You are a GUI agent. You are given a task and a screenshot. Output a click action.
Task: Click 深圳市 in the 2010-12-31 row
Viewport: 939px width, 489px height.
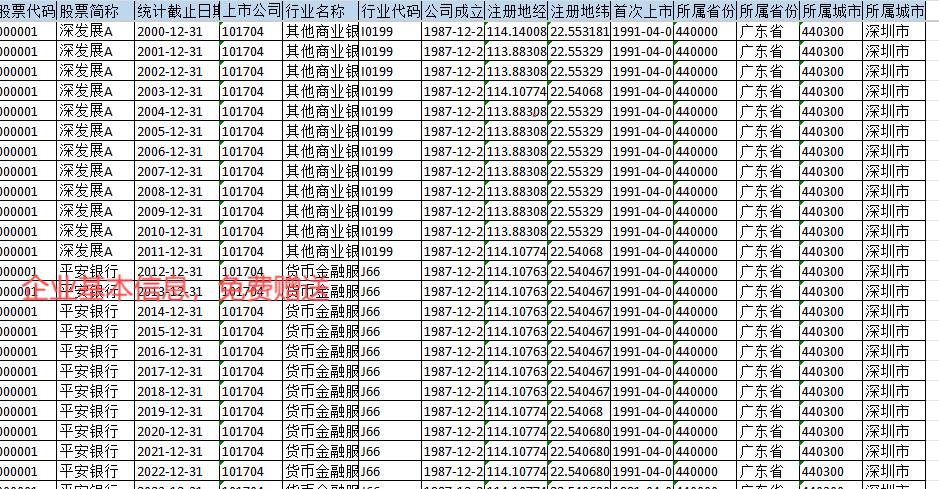coord(893,232)
